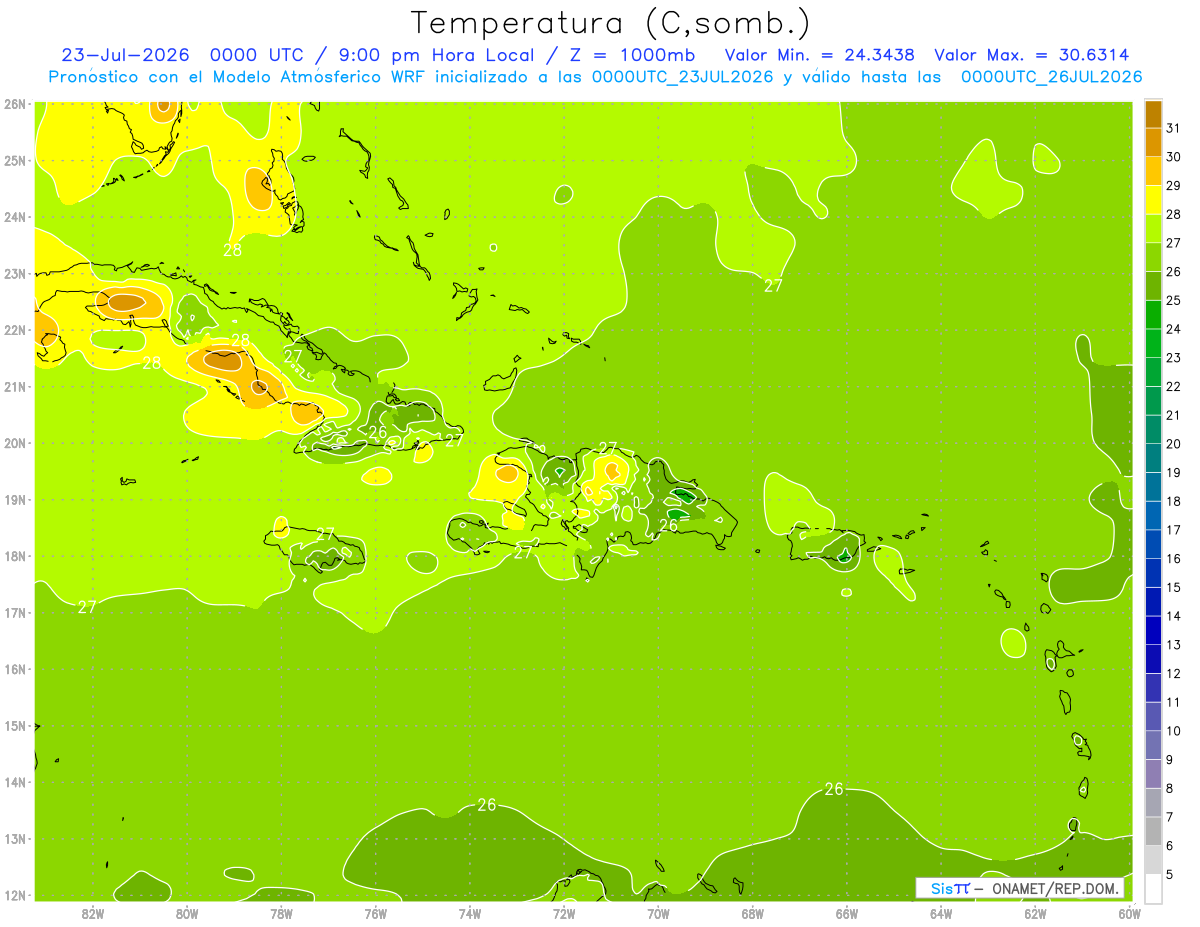Click the 18N latitude axis label

pyautogui.click(x=15, y=556)
